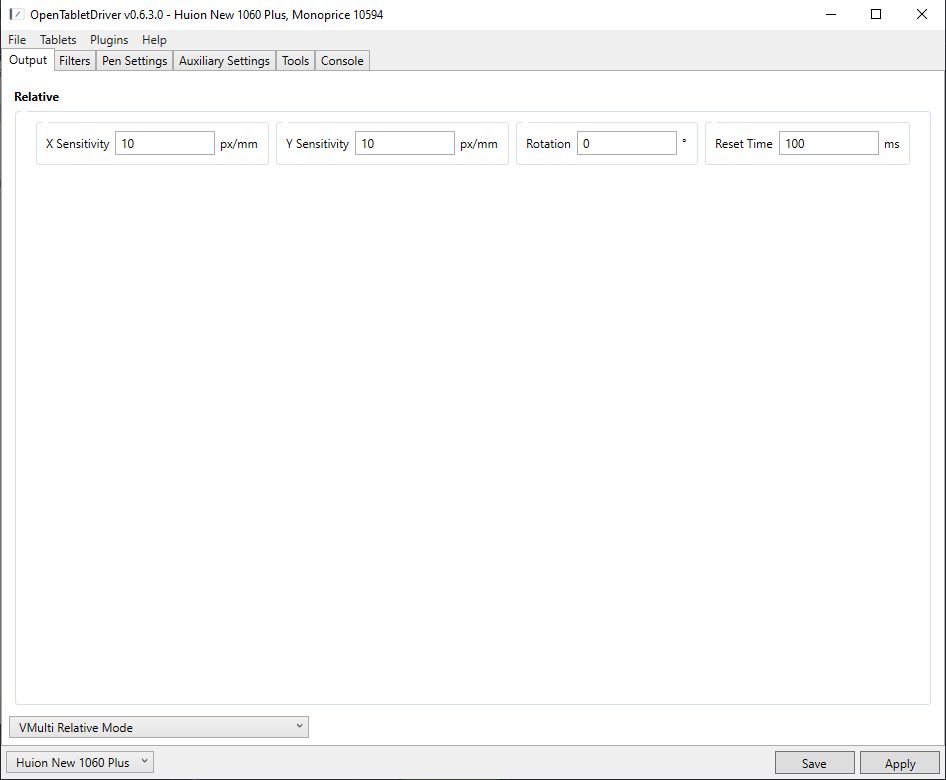The height and width of the screenshot is (780, 946).
Task: Switch to the Filters tab
Action: point(74,60)
